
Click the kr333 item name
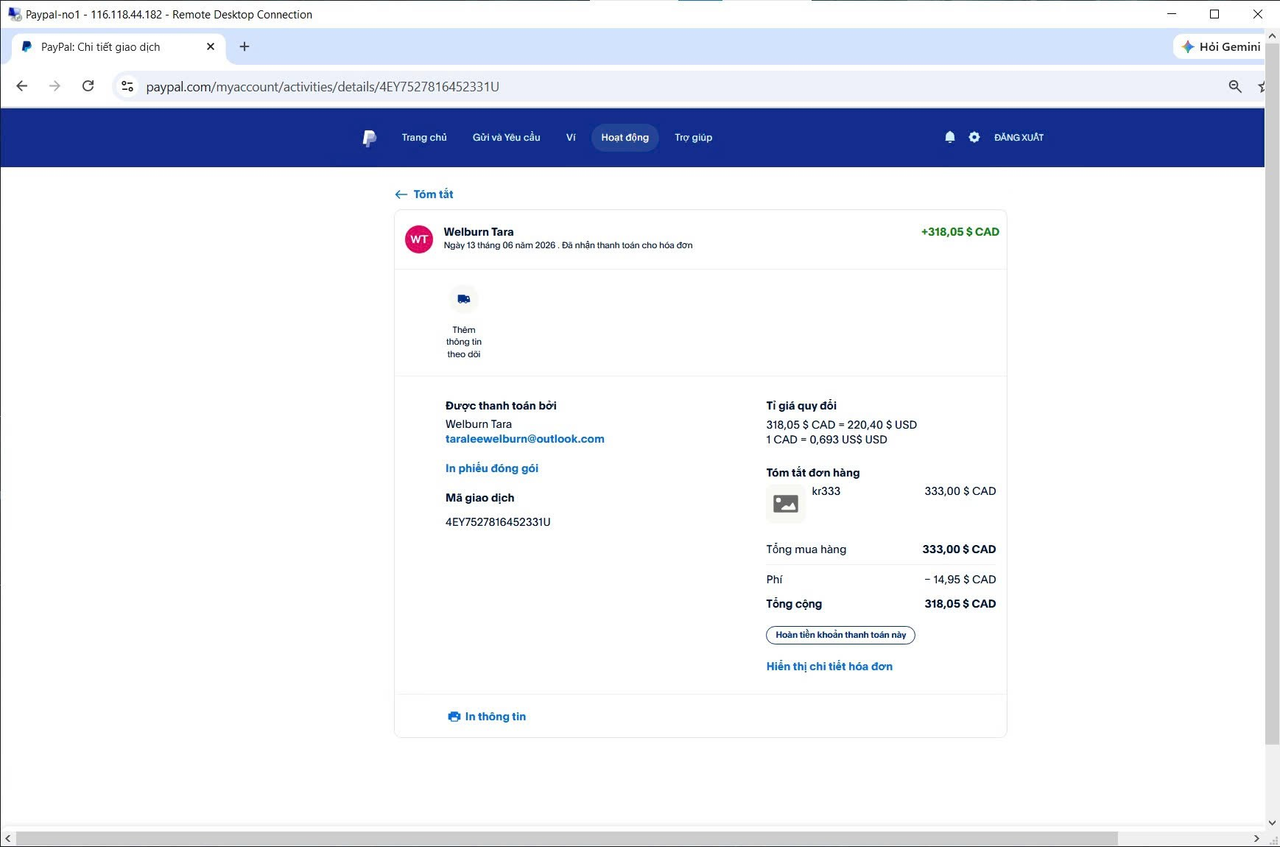coord(826,491)
